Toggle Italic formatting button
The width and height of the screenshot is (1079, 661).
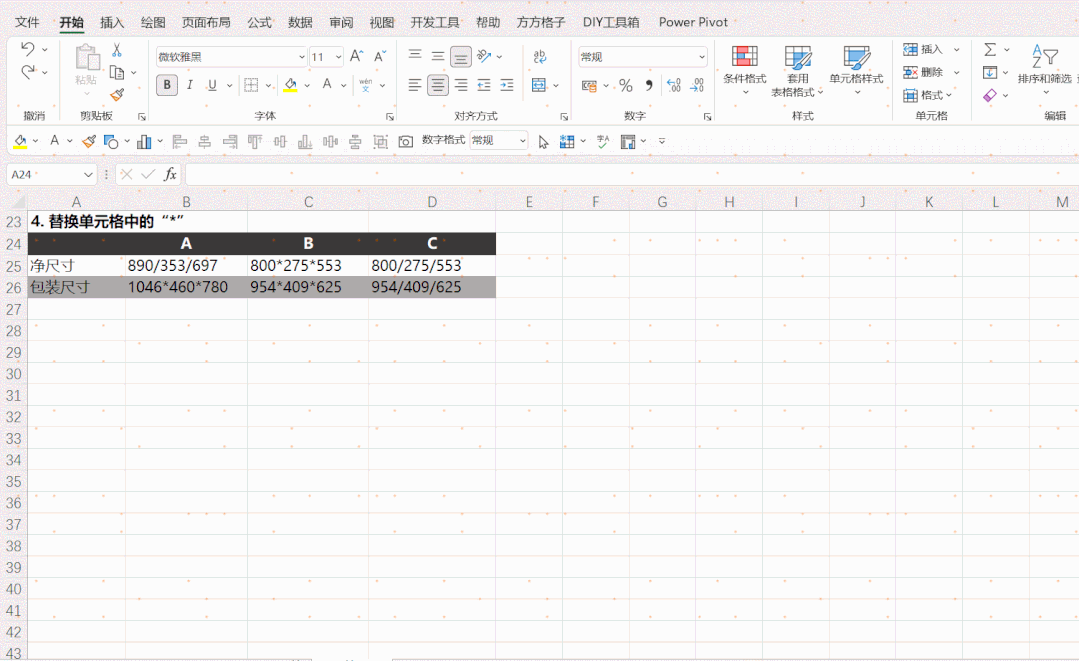coord(189,85)
